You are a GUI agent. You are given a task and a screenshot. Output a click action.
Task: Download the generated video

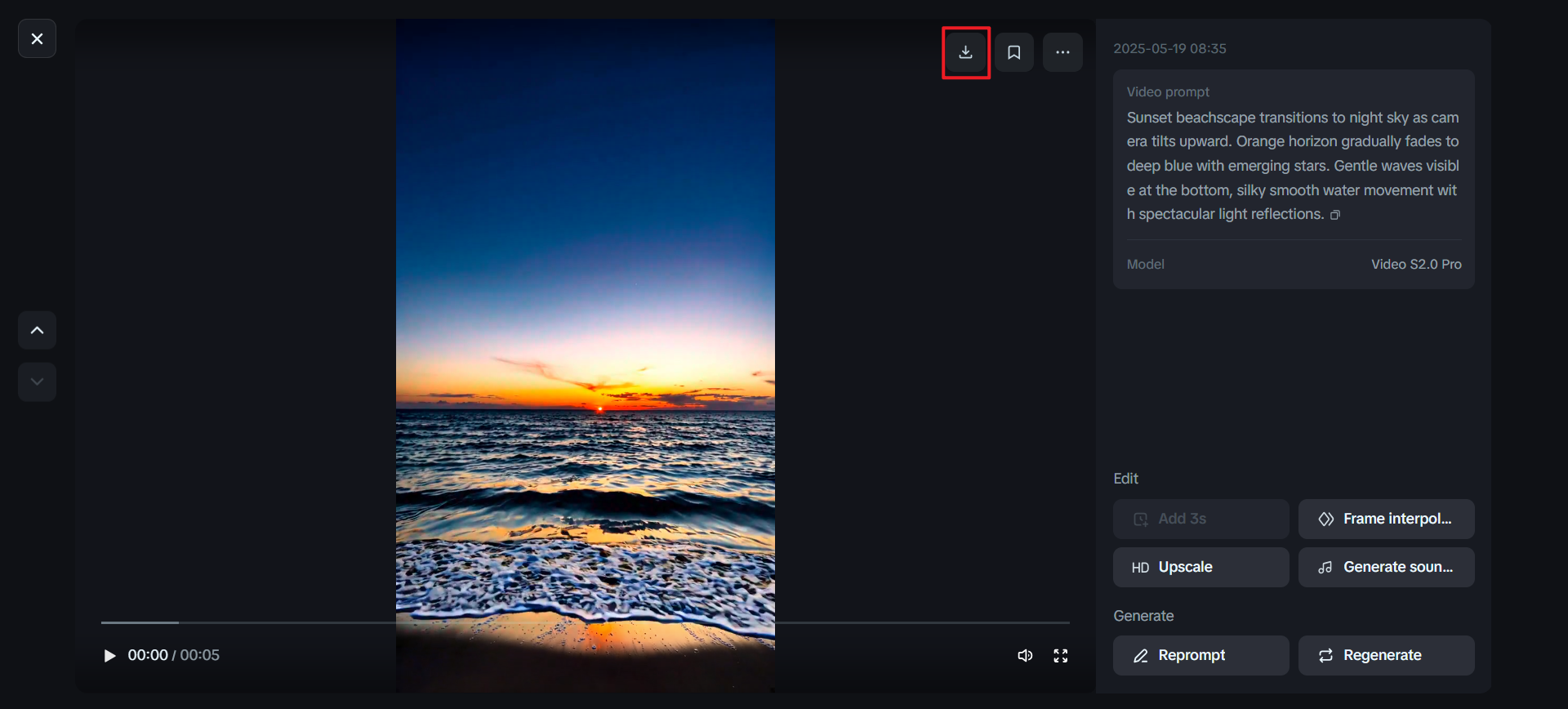965,52
